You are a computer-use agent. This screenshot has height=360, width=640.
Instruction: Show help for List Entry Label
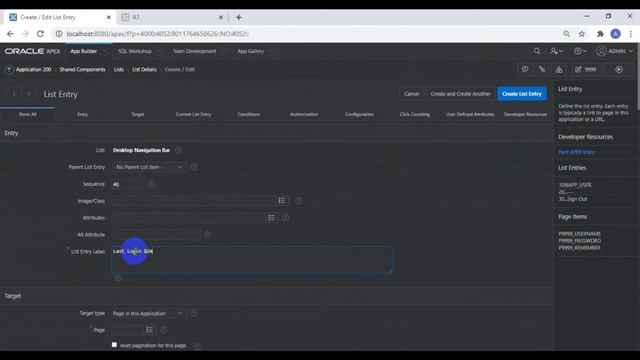(x=118, y=278)
